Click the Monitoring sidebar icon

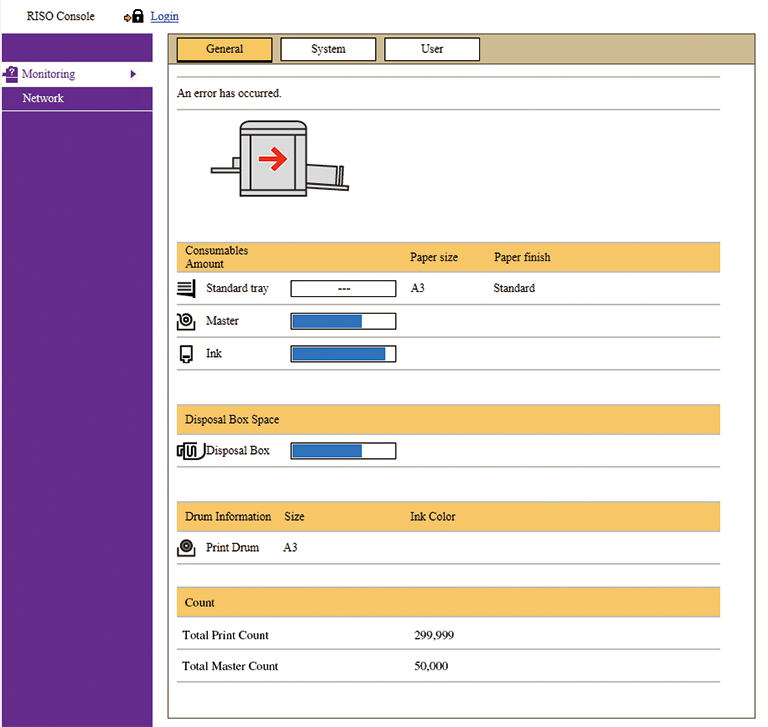click(10, 74)
